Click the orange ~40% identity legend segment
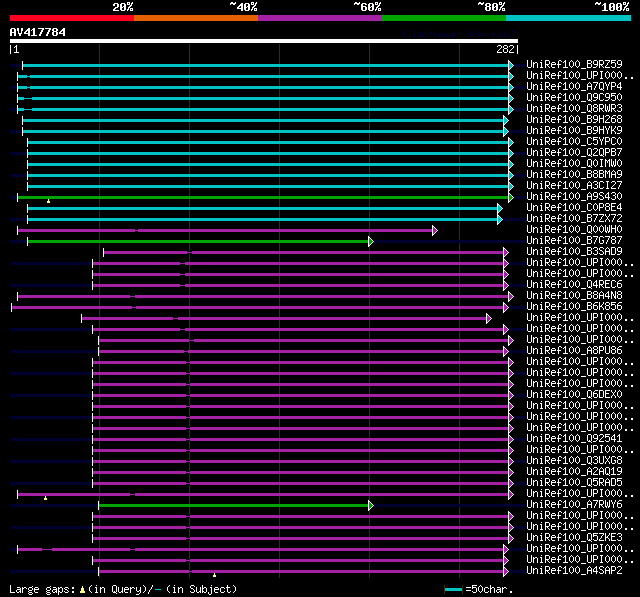 [x=196, y=18]
